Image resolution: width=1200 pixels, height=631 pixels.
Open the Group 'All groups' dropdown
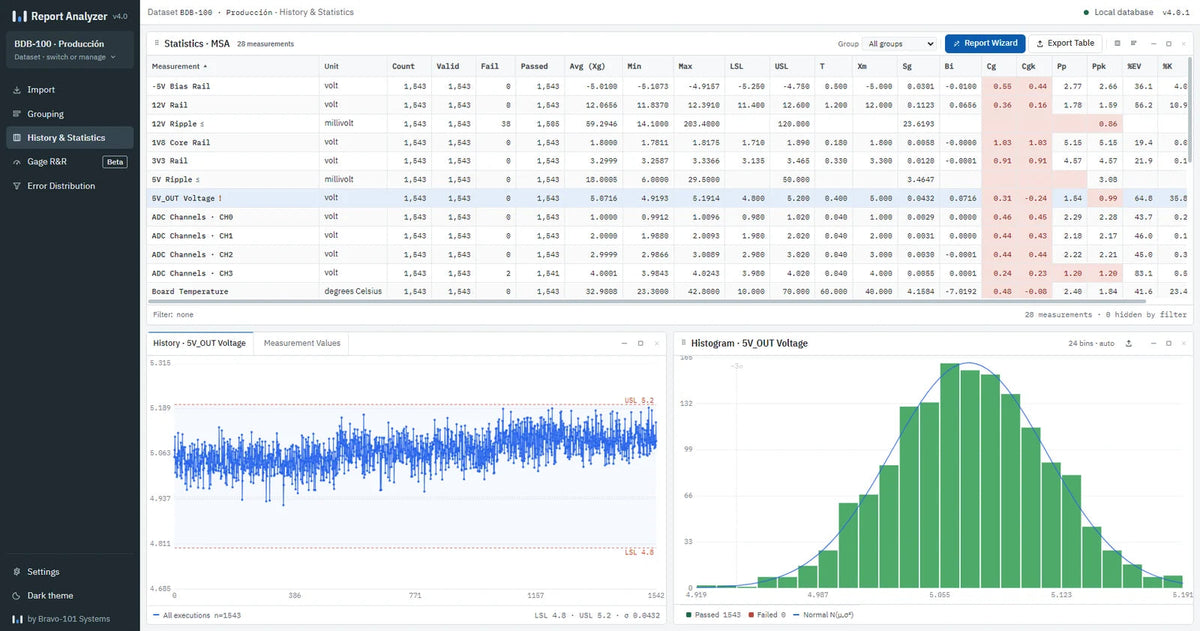[899, 44]
